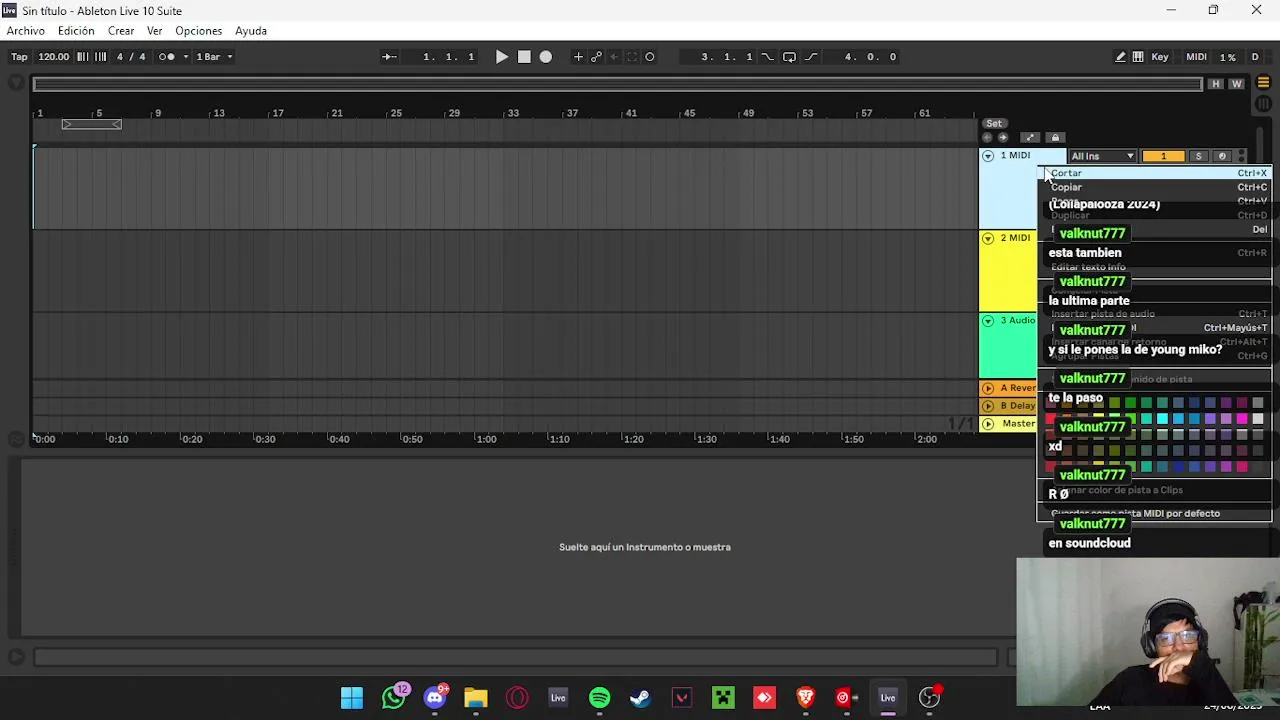Toggle the punch-out switch icon

811,57
